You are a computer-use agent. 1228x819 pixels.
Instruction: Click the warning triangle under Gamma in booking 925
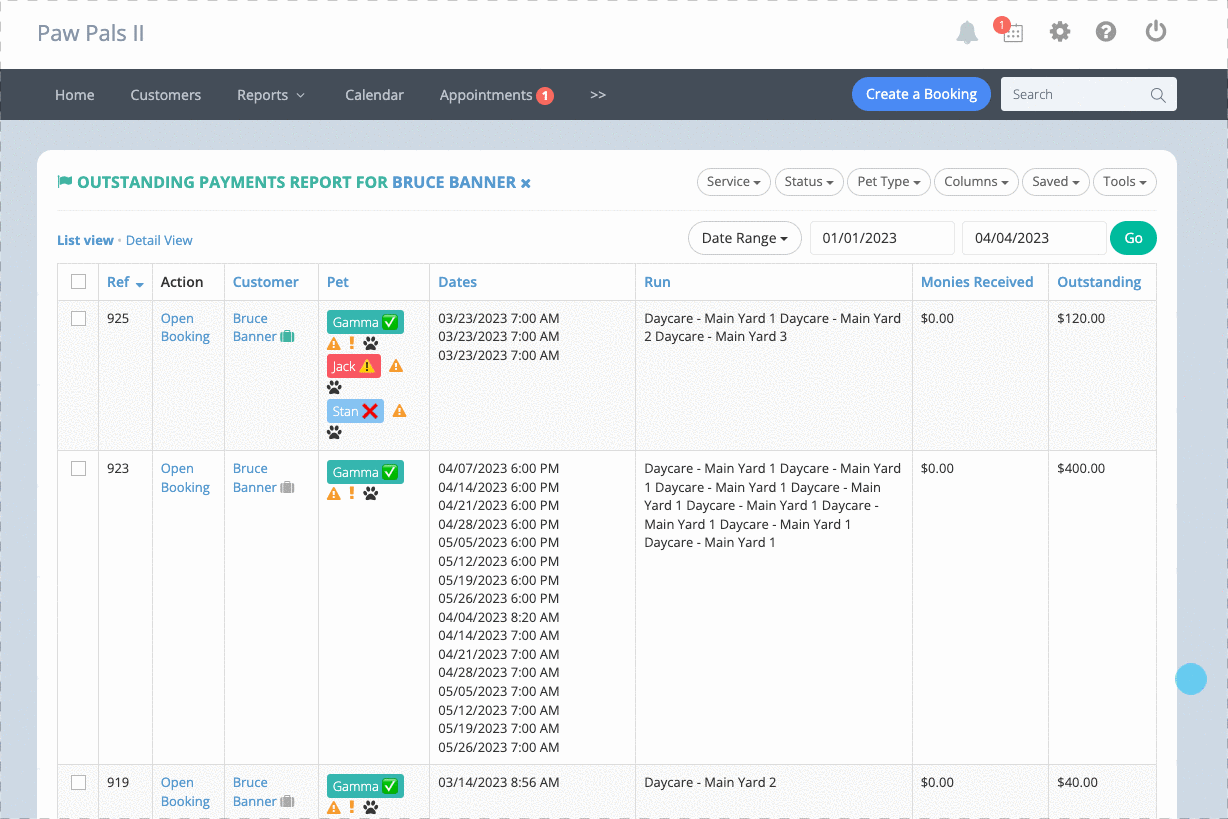(334, 344)
